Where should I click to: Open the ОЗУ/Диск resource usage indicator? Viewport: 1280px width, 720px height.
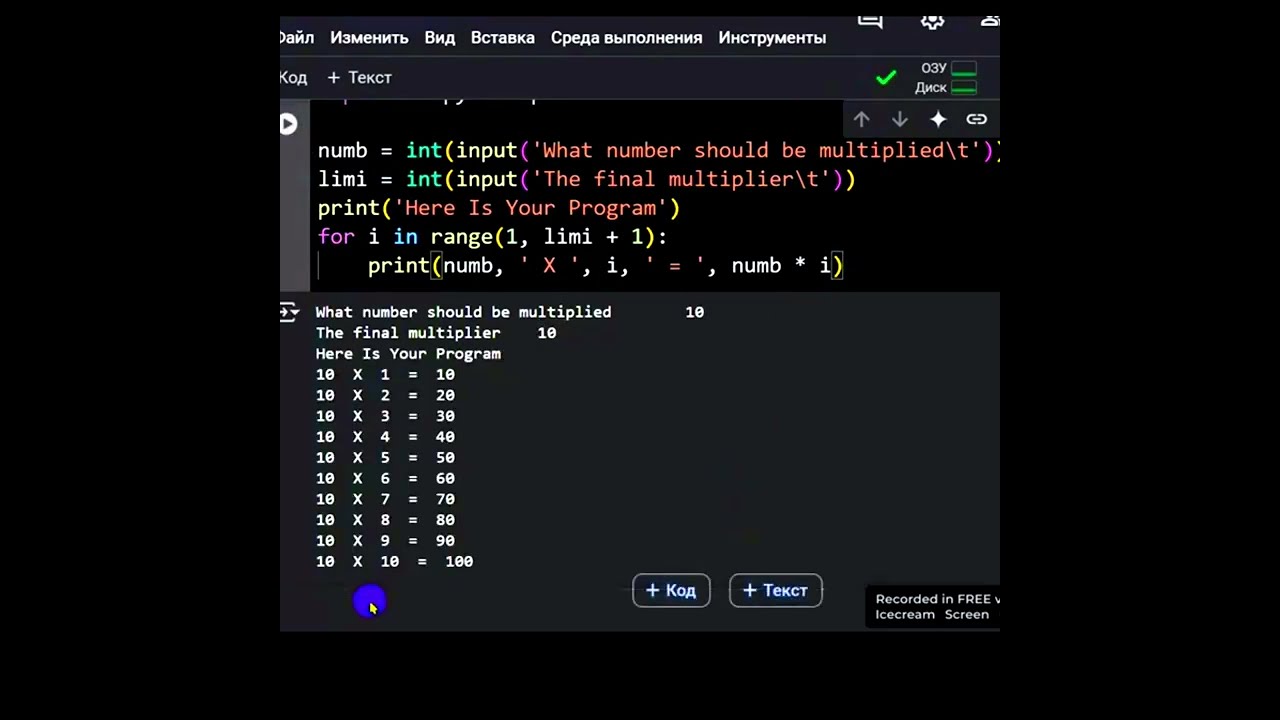946,78
